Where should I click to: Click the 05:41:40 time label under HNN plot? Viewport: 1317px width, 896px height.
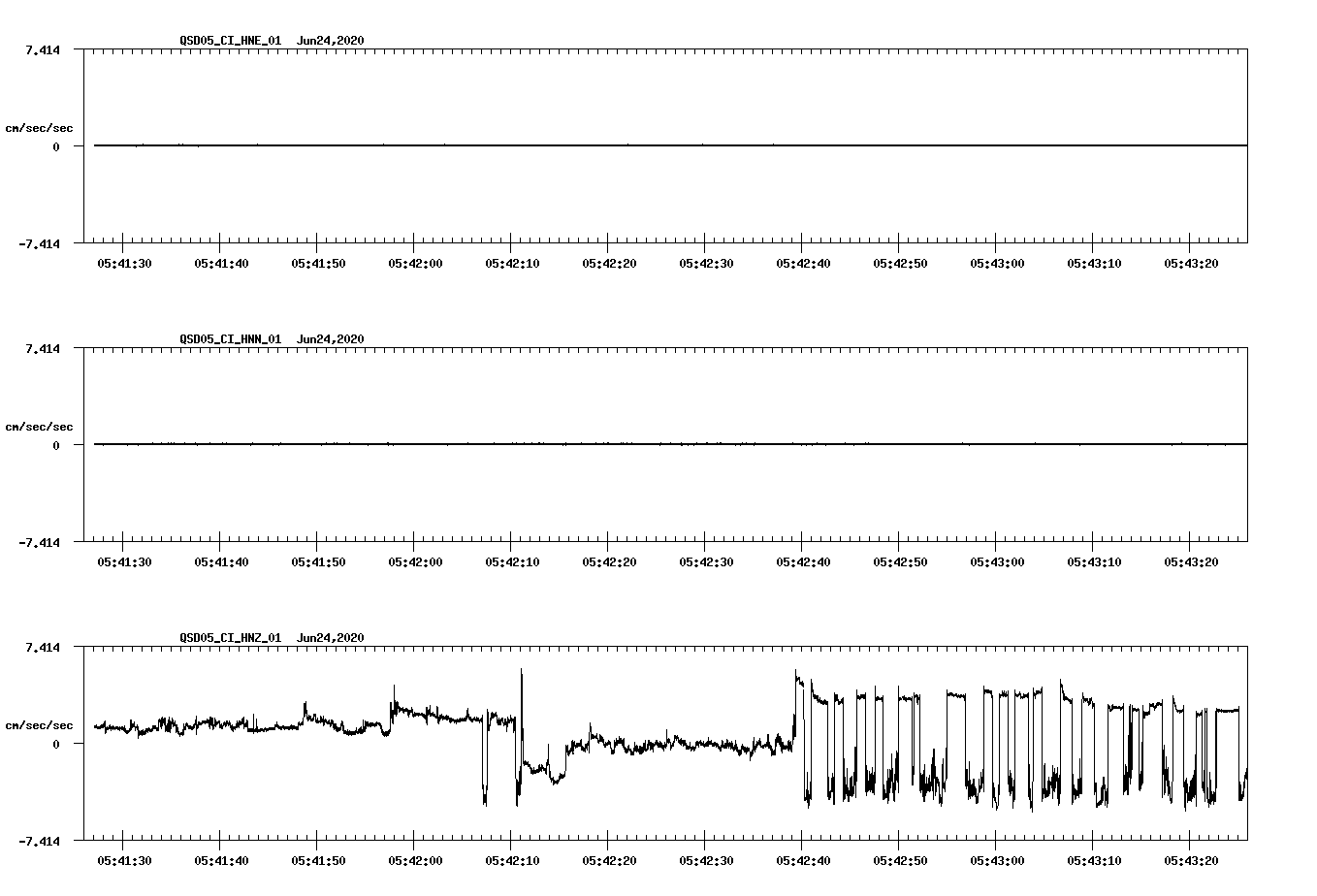click(x=221, y=562)
